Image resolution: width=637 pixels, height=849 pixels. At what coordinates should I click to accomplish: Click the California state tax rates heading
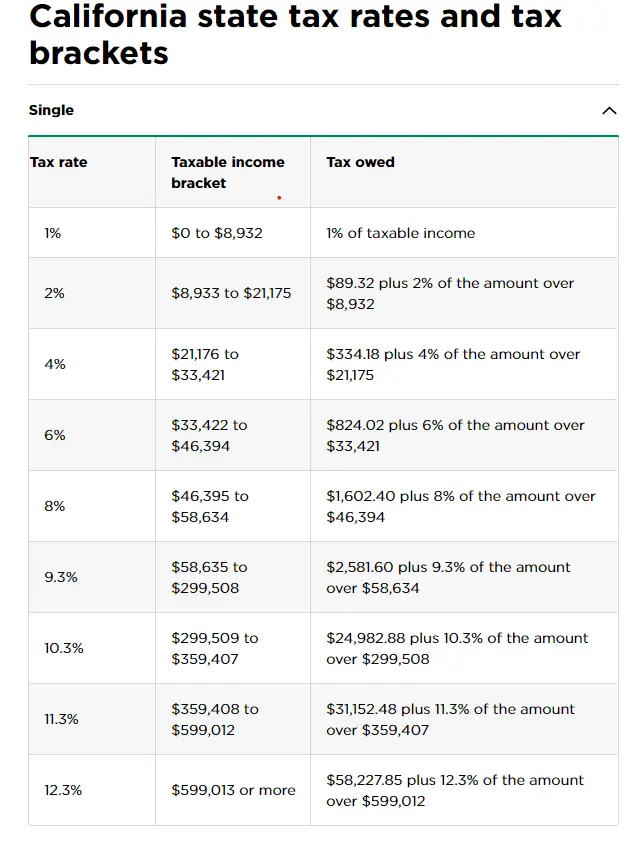[x=295, y=33]
